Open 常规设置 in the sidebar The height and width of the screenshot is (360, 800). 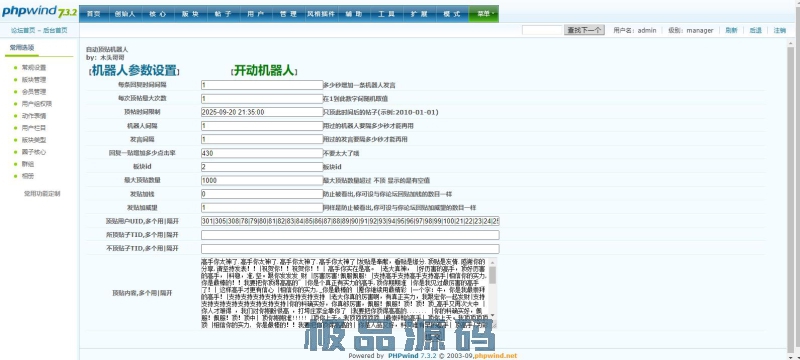pyautogui.click(x=34, y=67)
